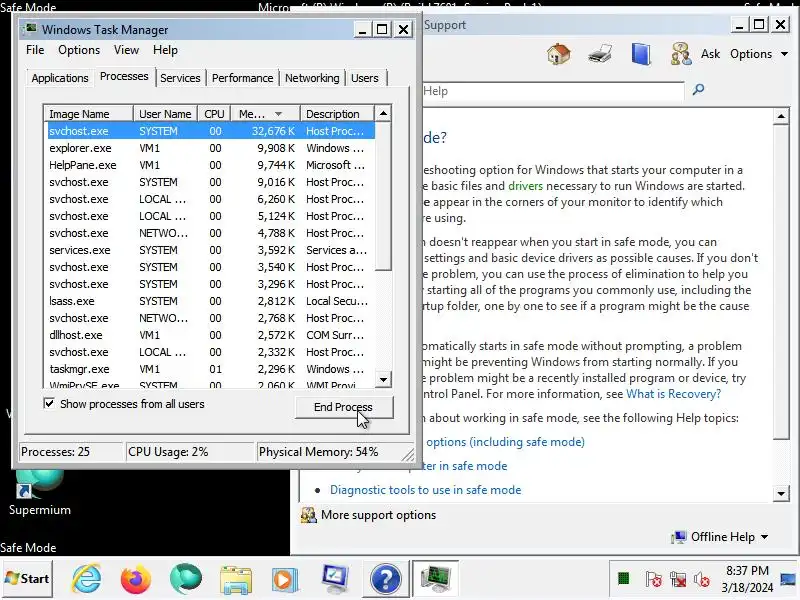
Task: Open the Options menu in Task Manager
Action: pyautogui.click(x=79, y=50)
